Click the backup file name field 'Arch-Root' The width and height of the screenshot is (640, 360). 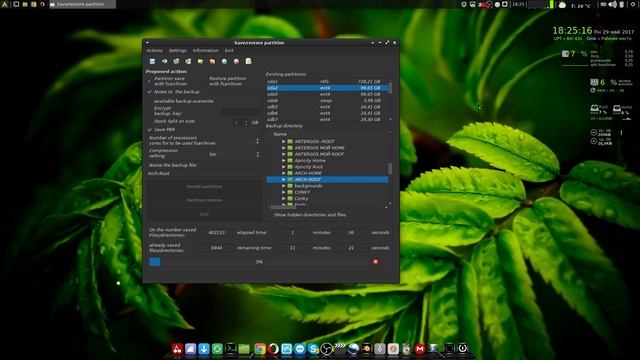click(x=204, y=173)
